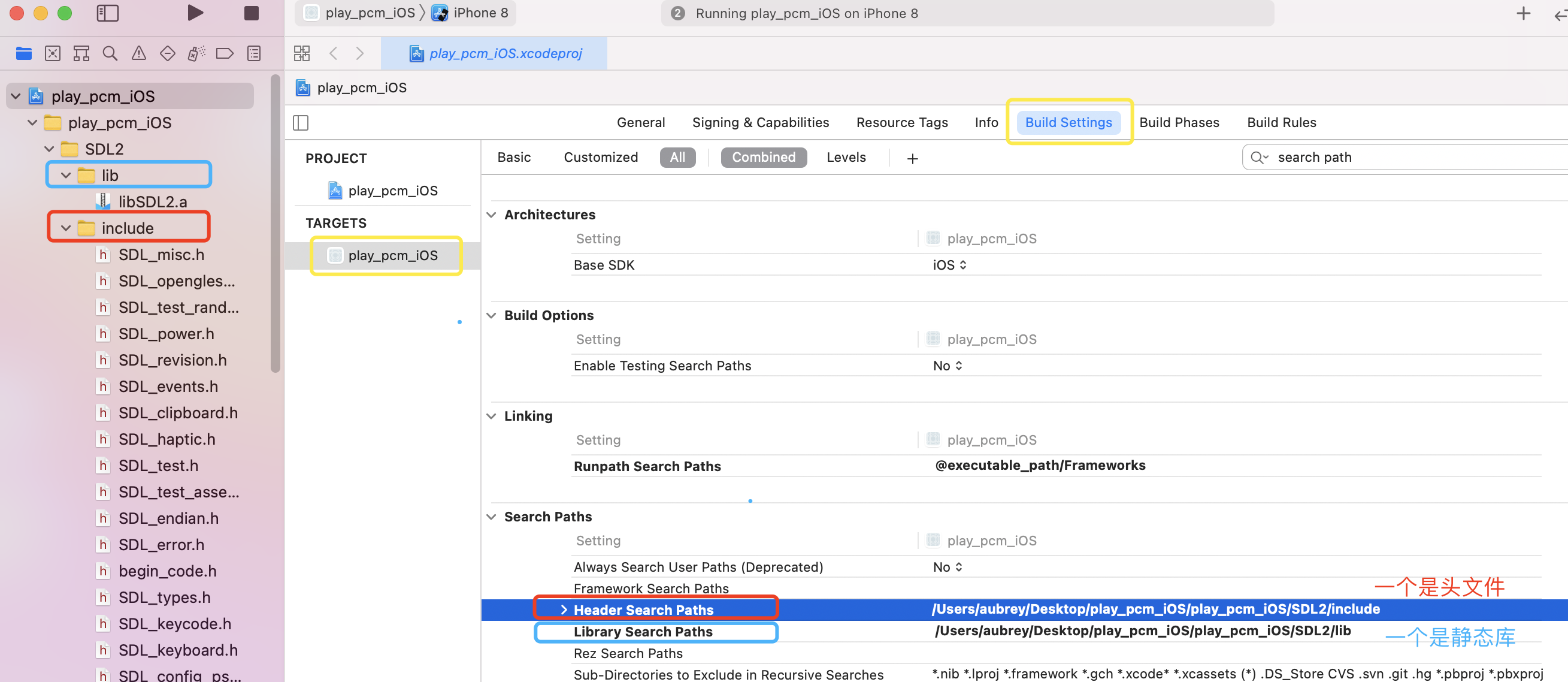
Task: Expand the Header Search Paths row
Action: coord(564,609)
